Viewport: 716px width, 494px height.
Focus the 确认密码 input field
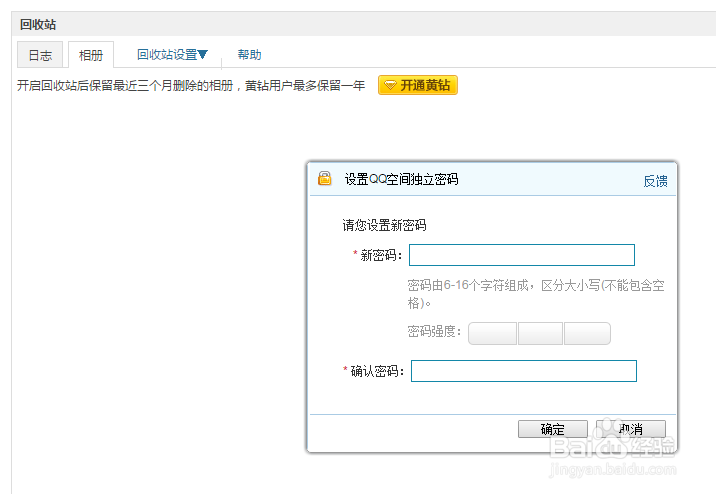523,371
